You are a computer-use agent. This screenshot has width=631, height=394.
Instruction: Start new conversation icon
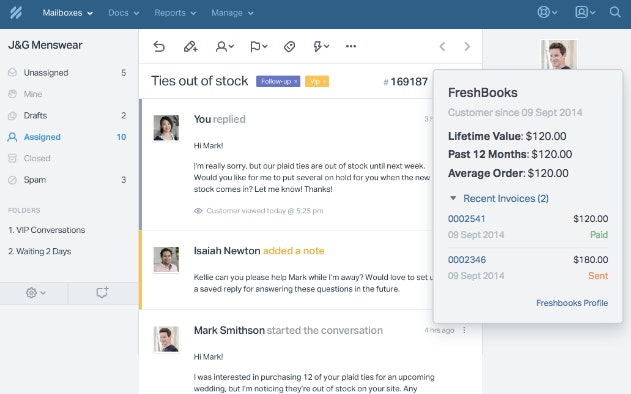click(x=102, y=292)
